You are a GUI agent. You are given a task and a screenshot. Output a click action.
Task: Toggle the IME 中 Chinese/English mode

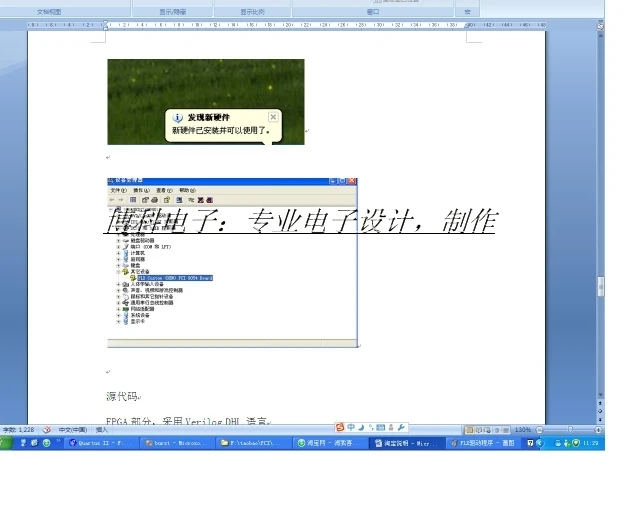click(351, 427)
